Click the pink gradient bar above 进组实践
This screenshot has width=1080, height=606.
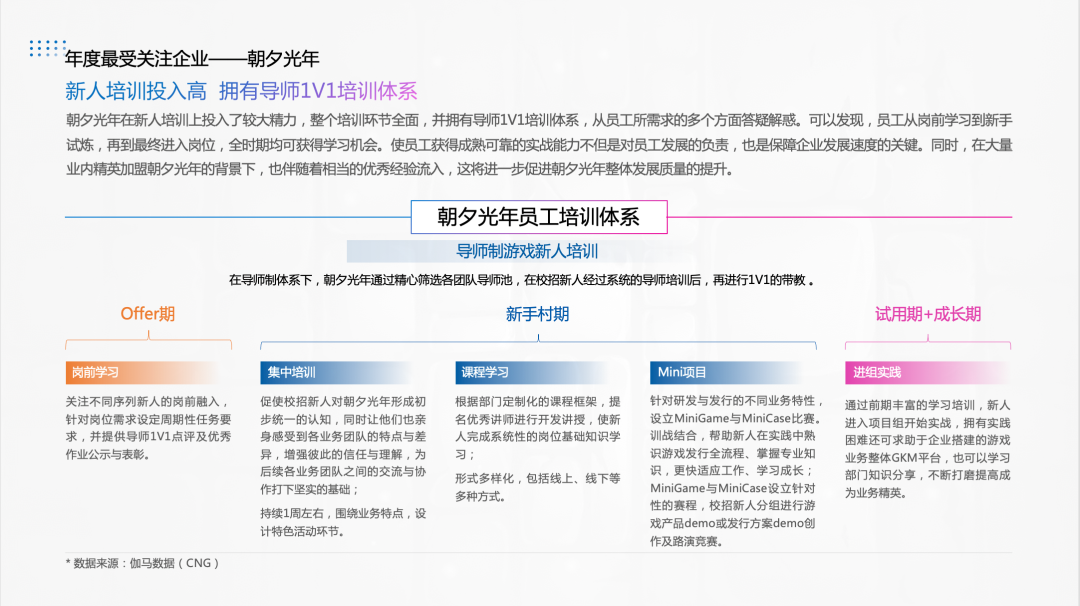[x=926, y=372]
